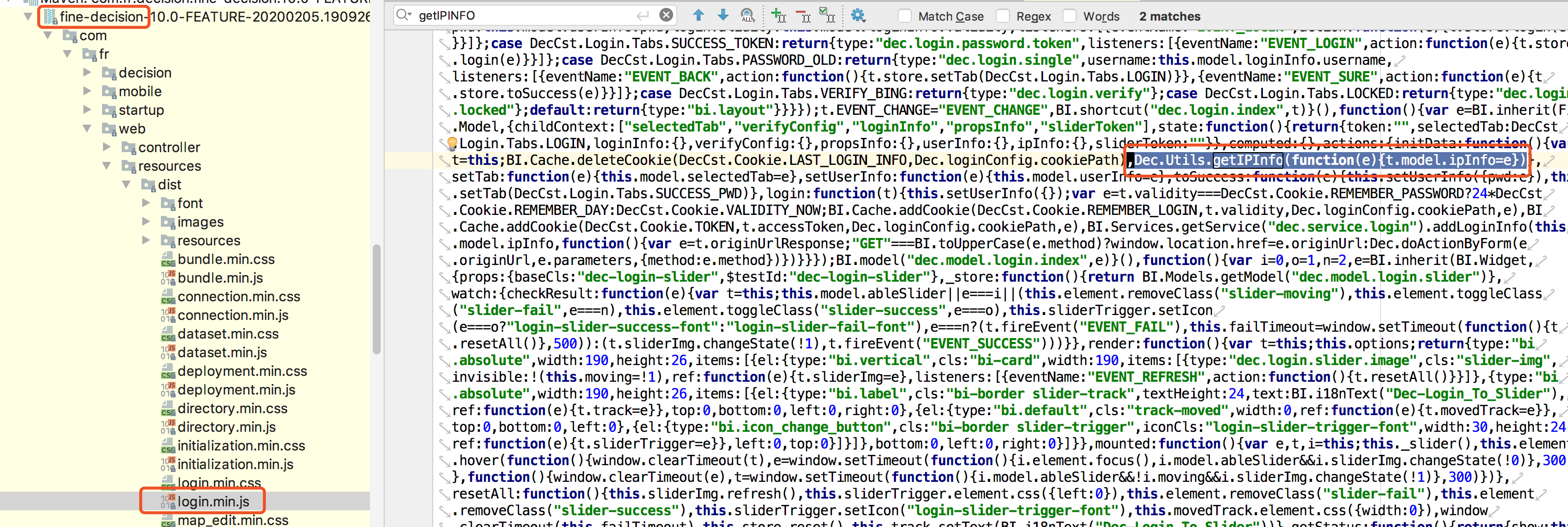Image resolution: width=1568 pixels, height=527 pixels.
Task: Expand the controller package node
Action: coord(106,147)
